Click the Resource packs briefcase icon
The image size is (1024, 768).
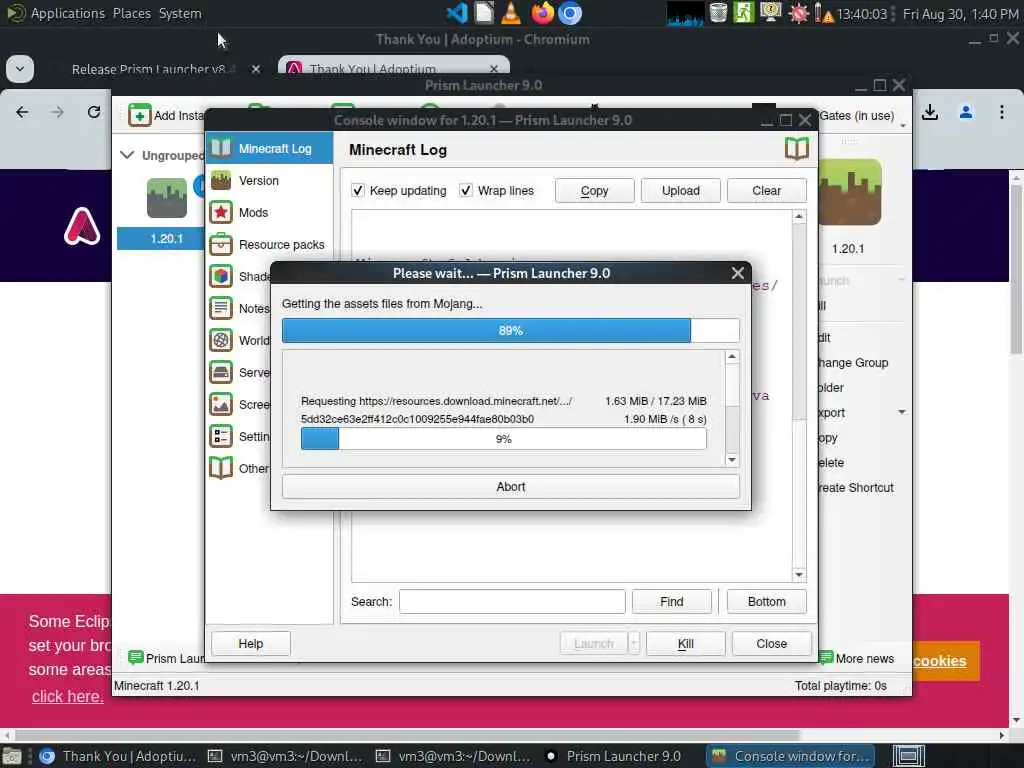click(221, 244)
